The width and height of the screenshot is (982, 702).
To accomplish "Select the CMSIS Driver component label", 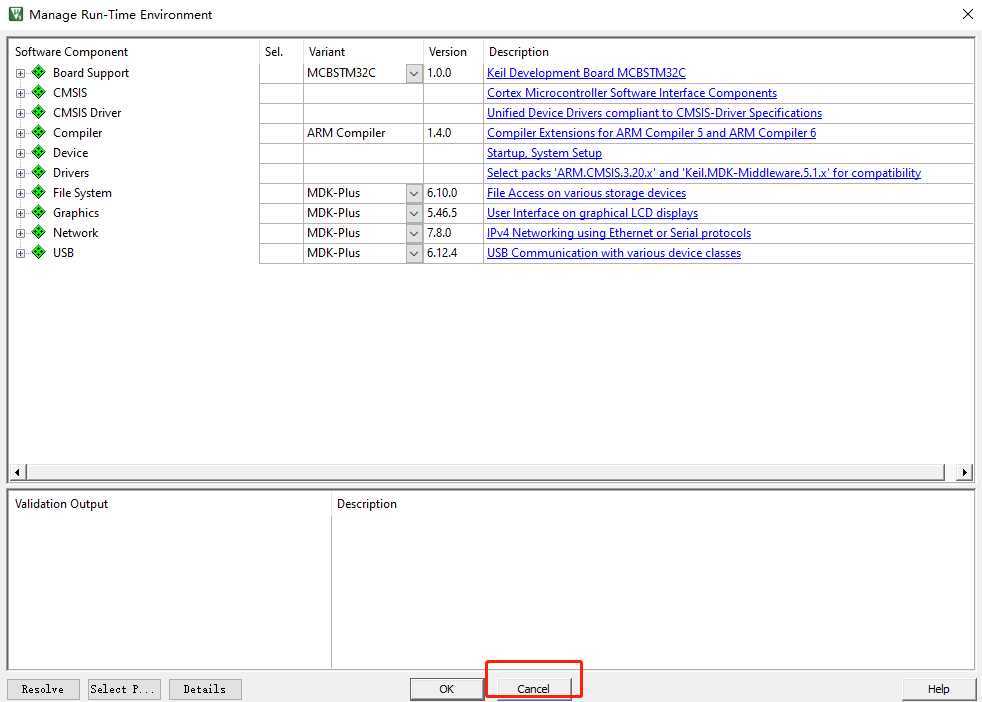I will click(87, 113).
